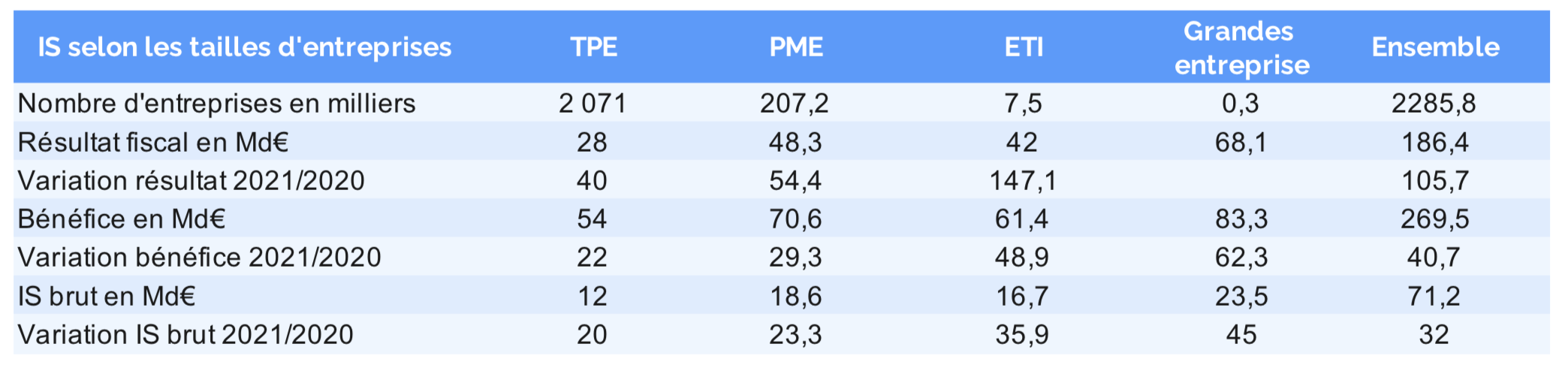This screenshot has width=1568, height=368.
Task: Select the "Bénéfice en Md€" row label
Action: (x=122, y=219)
